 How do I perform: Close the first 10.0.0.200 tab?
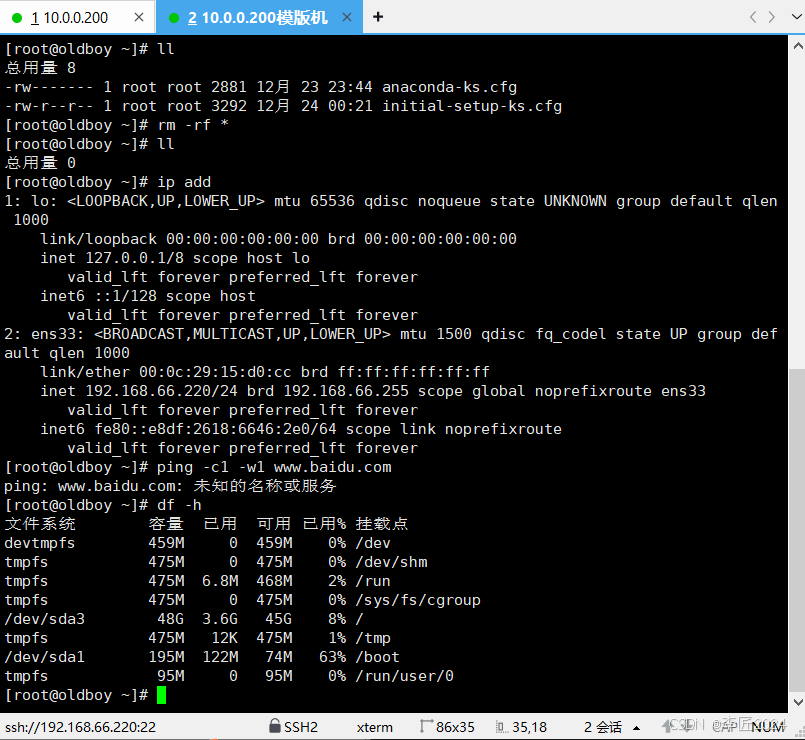pos(139,17)
